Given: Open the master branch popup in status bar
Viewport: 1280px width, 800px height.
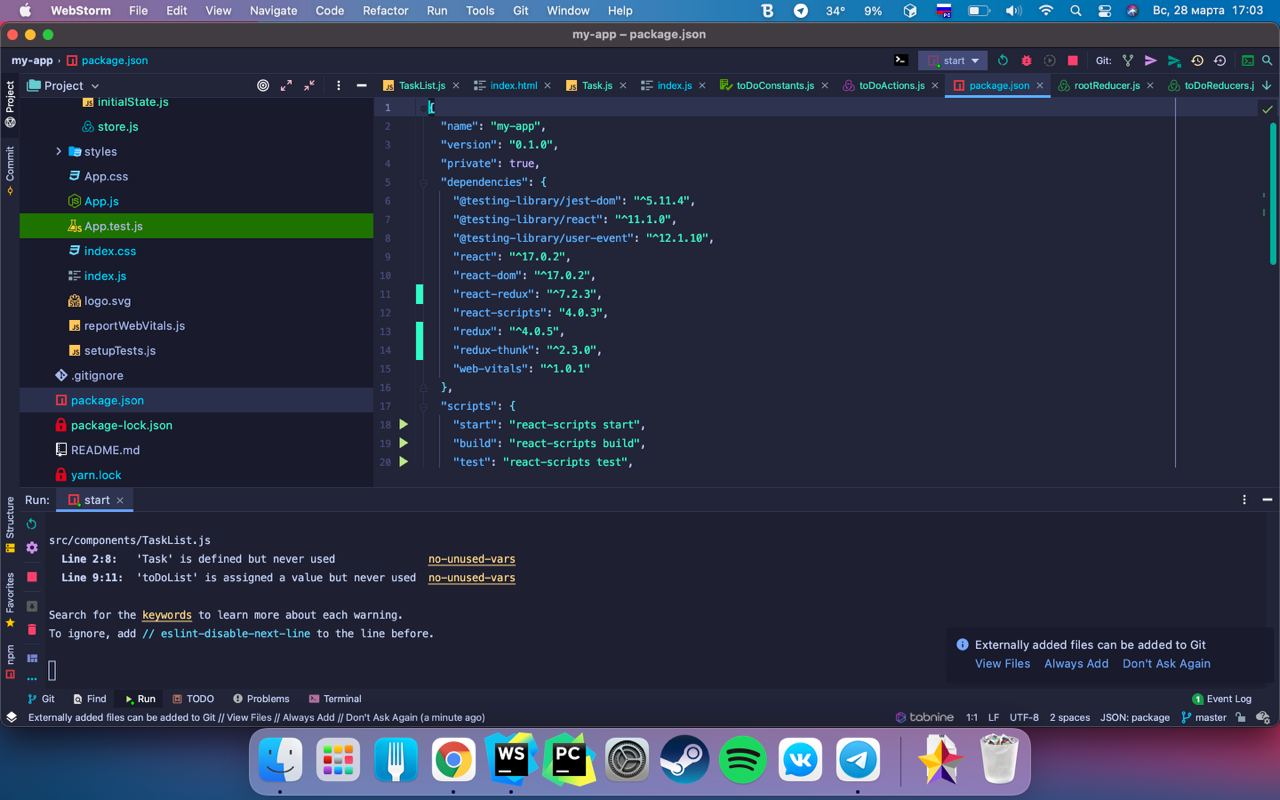Looking at the screenshot, I should pos(1203,717).
